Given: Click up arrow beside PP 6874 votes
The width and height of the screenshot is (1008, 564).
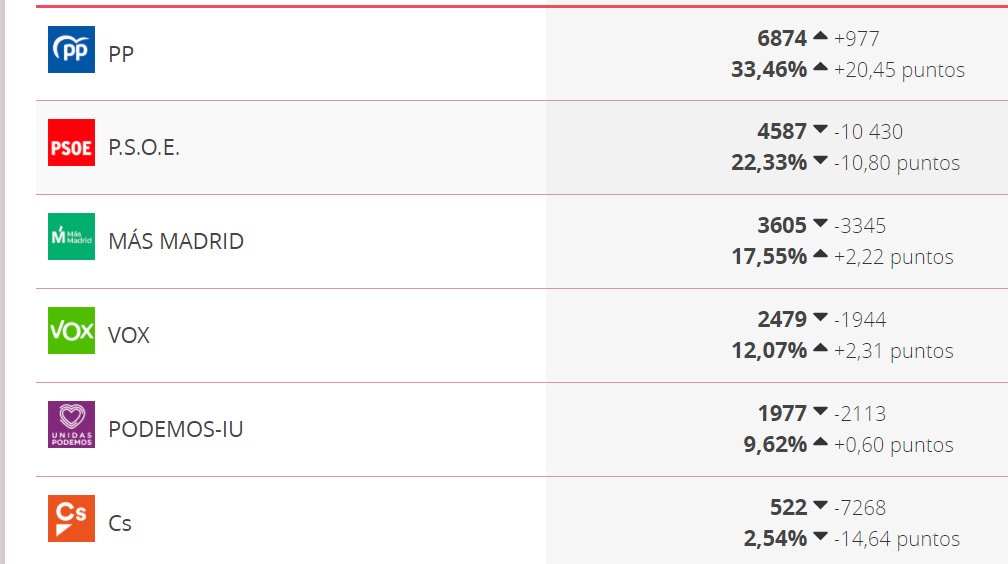Looking at the screenshot, I should tap(820, 36).
